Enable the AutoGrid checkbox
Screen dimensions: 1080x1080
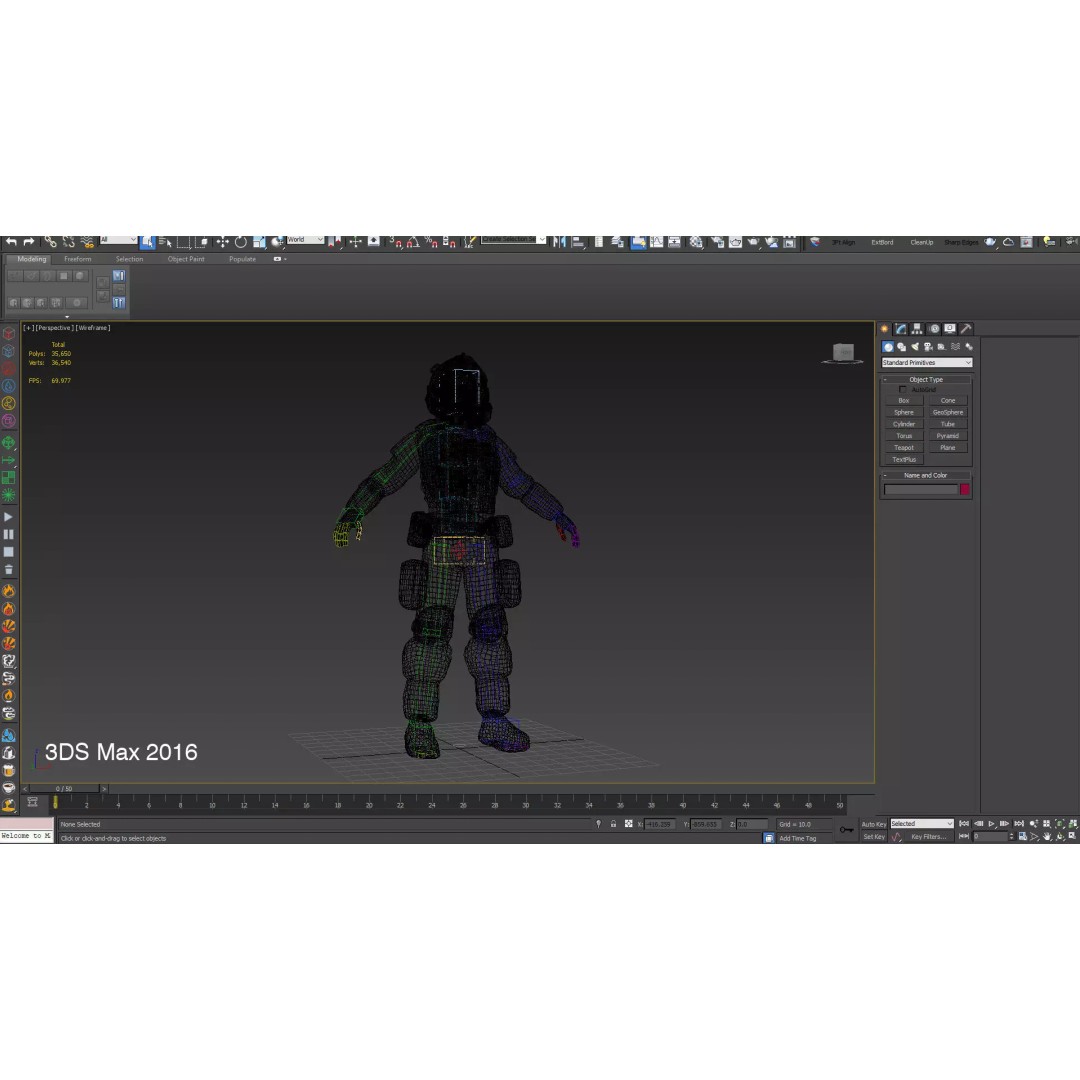click(902, 390)
